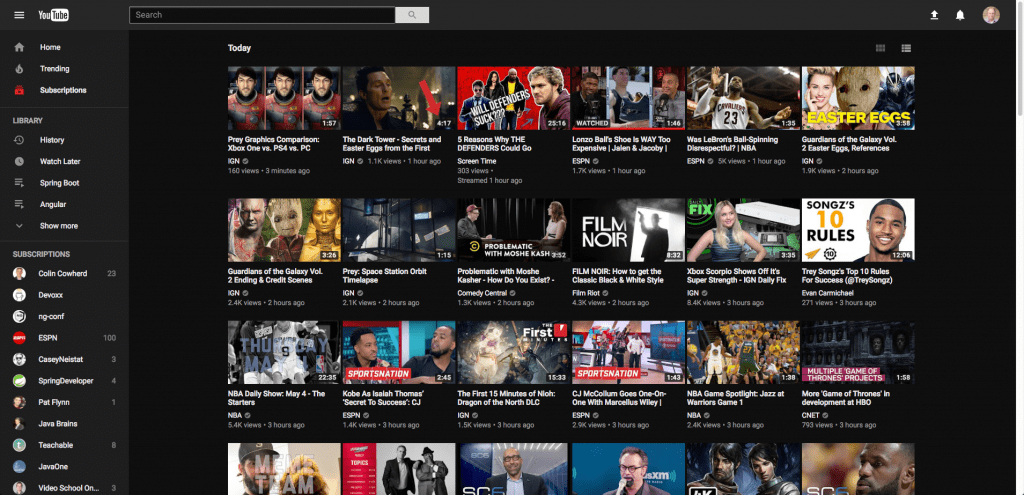Open NBA Game Spotlight Jazz at Warriors

[733, 398]
